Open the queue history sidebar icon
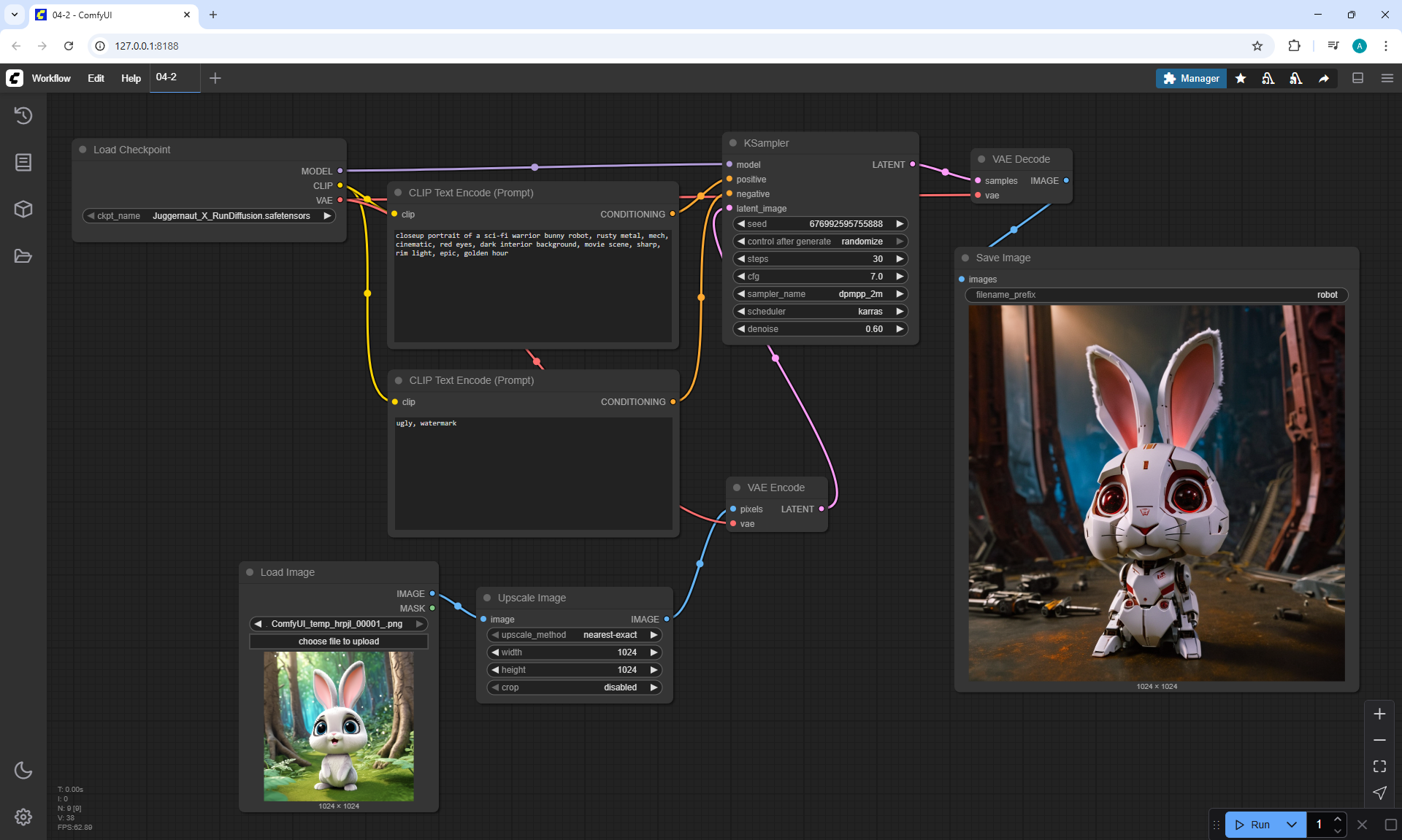 point(23,115)
